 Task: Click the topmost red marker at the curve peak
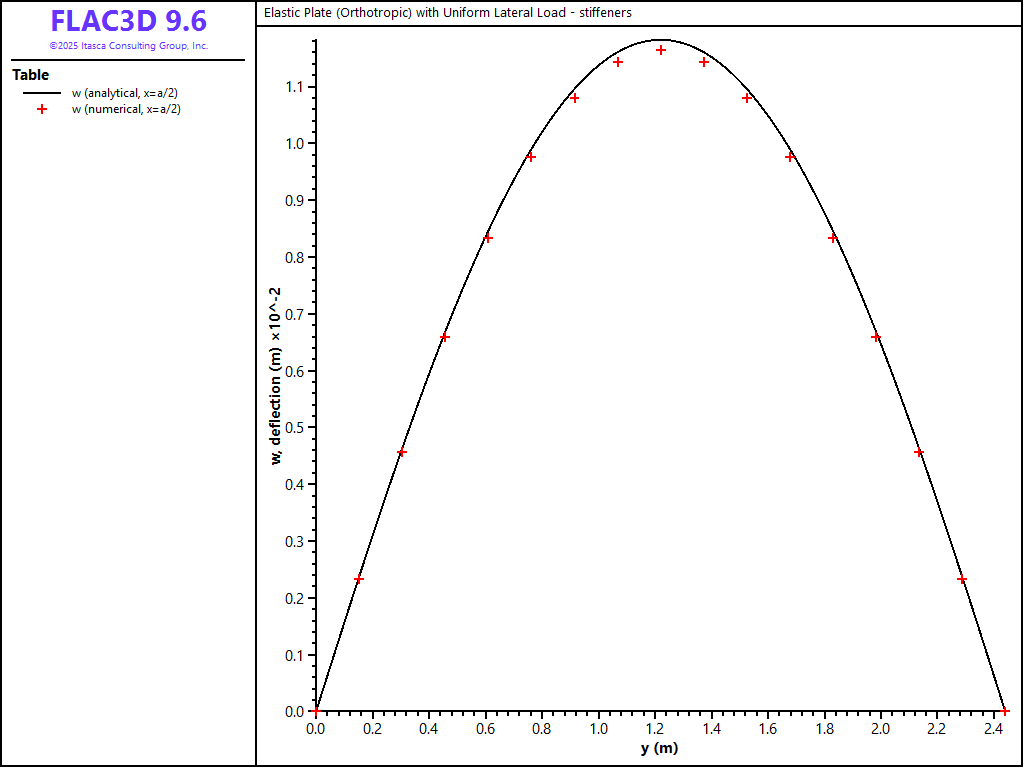(661, 50)
